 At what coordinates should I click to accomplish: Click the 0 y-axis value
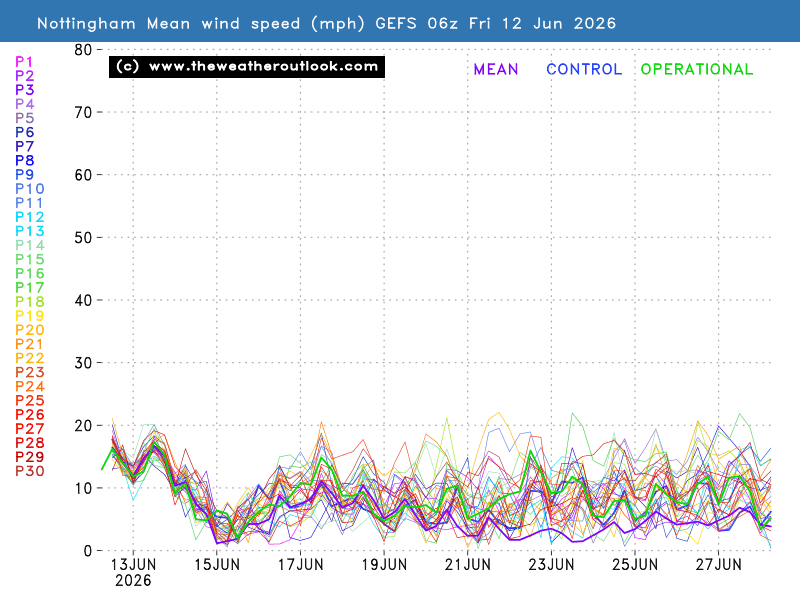(x=88, y=551)
